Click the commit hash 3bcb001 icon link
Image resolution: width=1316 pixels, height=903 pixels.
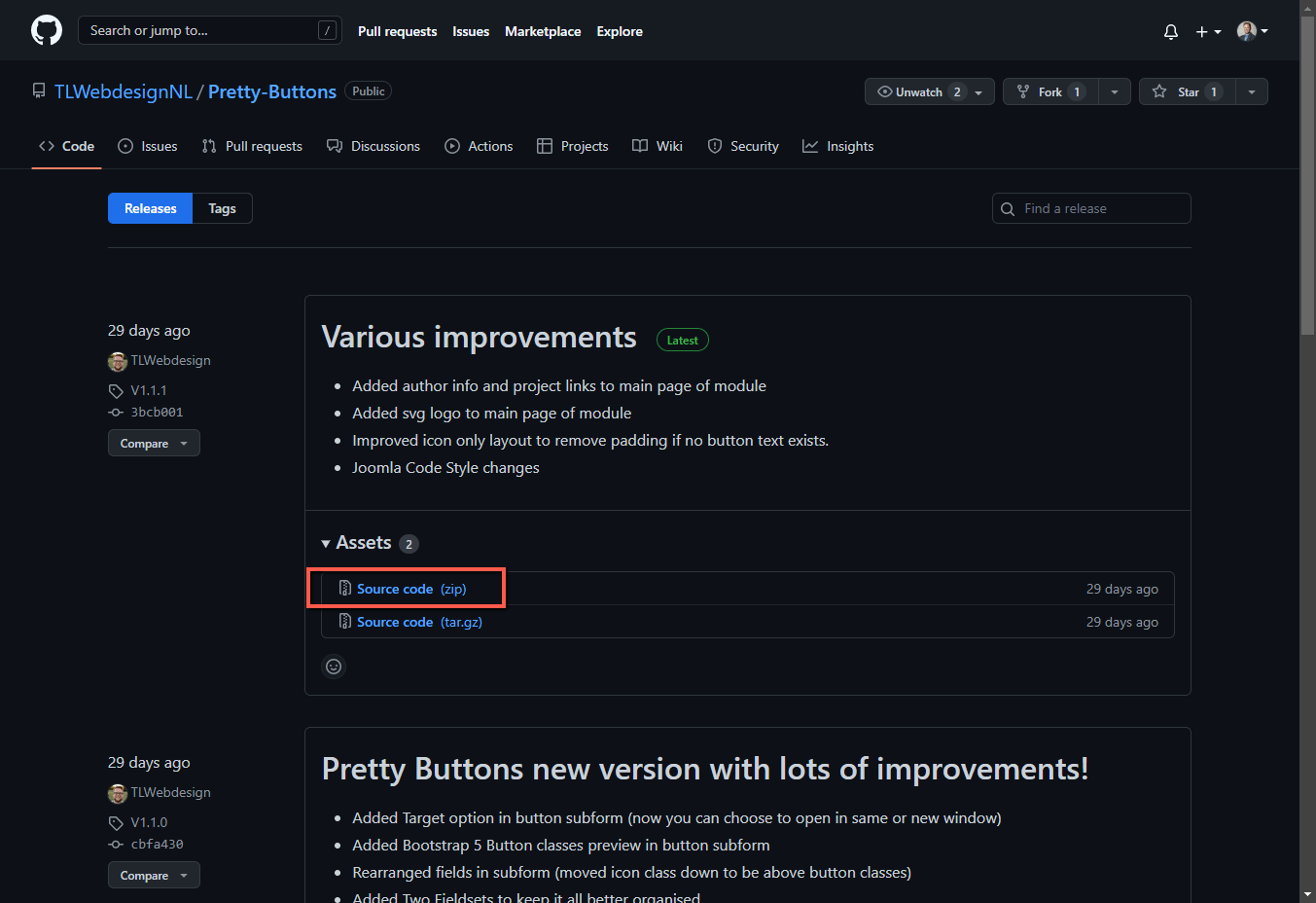point(118,412)
